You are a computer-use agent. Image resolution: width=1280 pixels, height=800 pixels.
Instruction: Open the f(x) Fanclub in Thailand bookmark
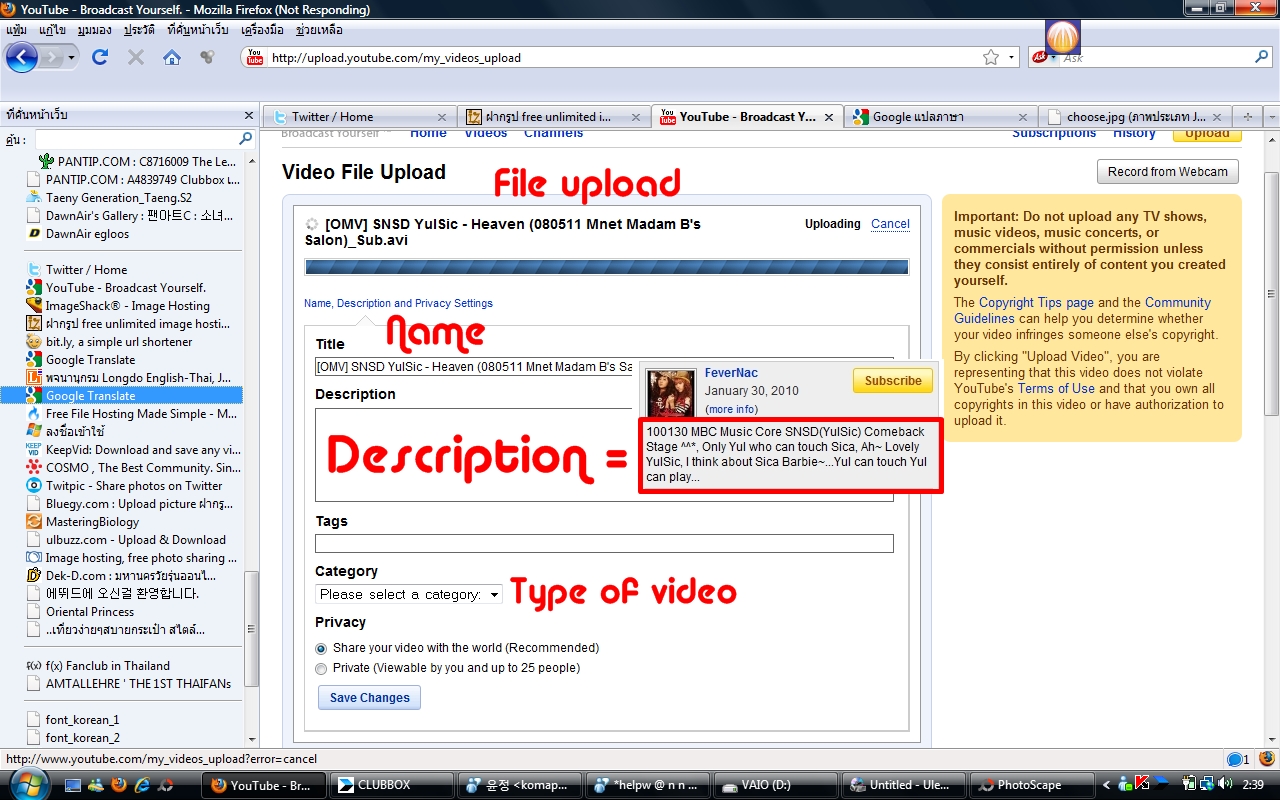(107, 666)
